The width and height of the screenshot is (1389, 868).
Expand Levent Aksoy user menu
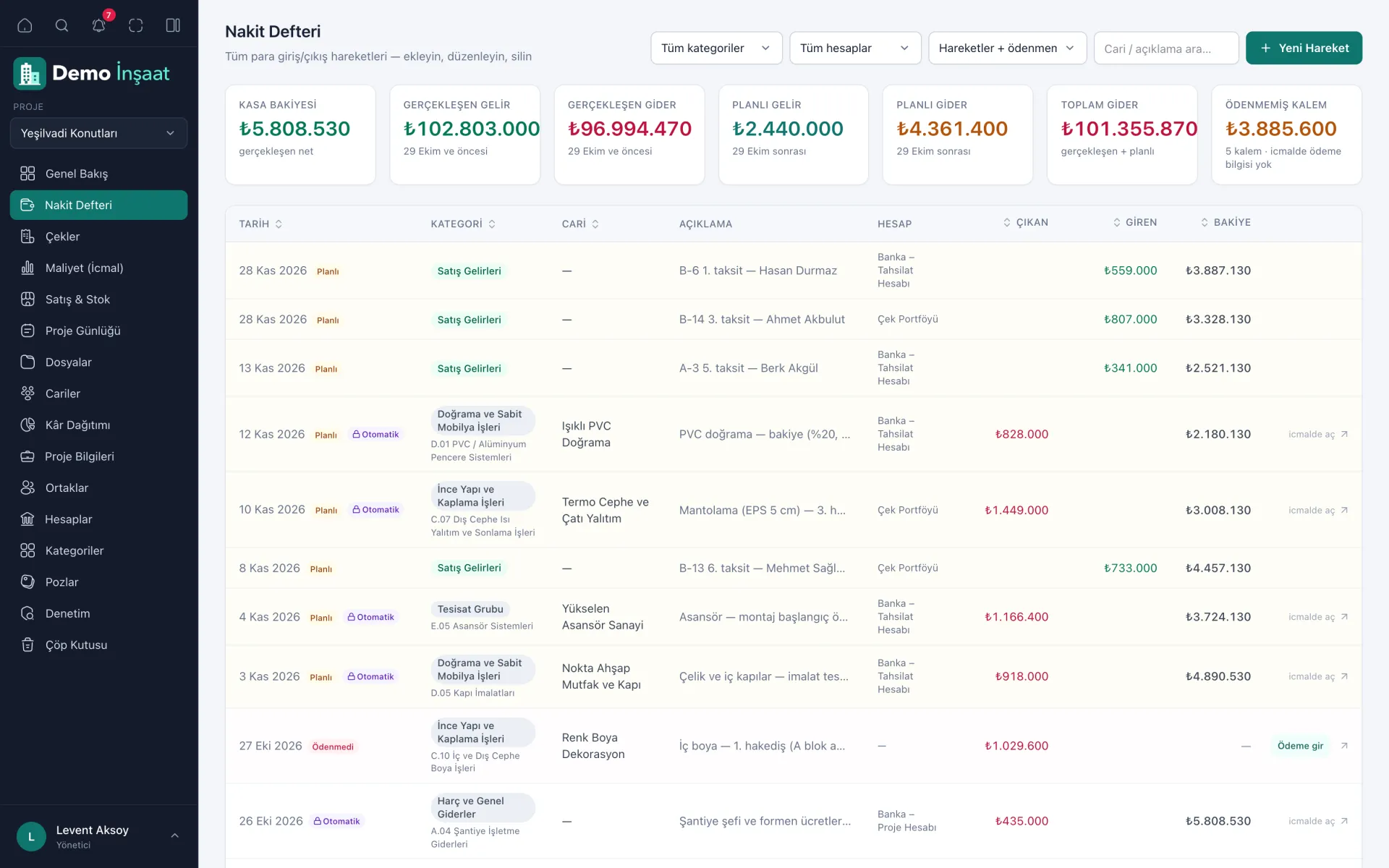[98, 836]
